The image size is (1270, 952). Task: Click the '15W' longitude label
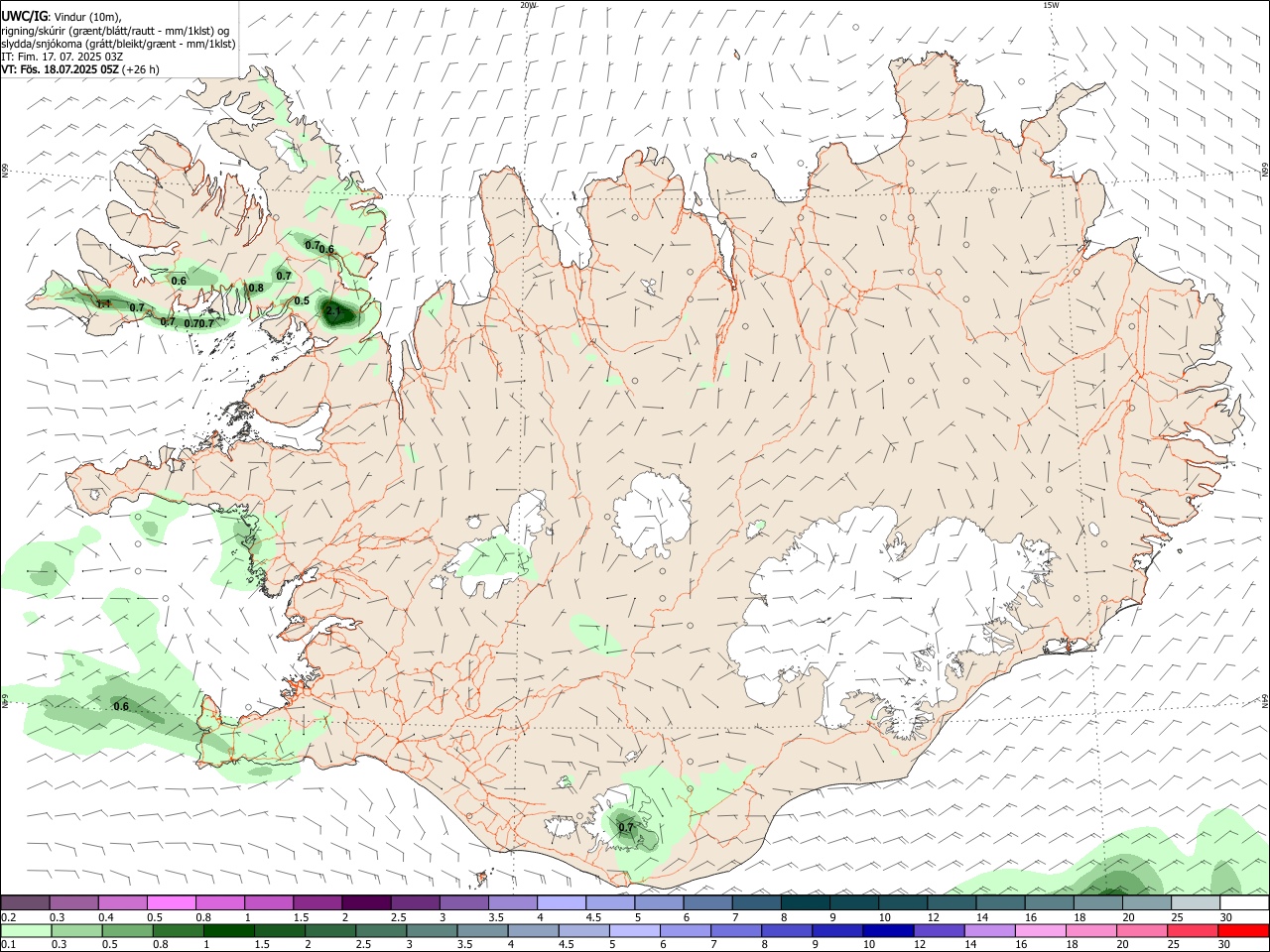click(1051, 5)
